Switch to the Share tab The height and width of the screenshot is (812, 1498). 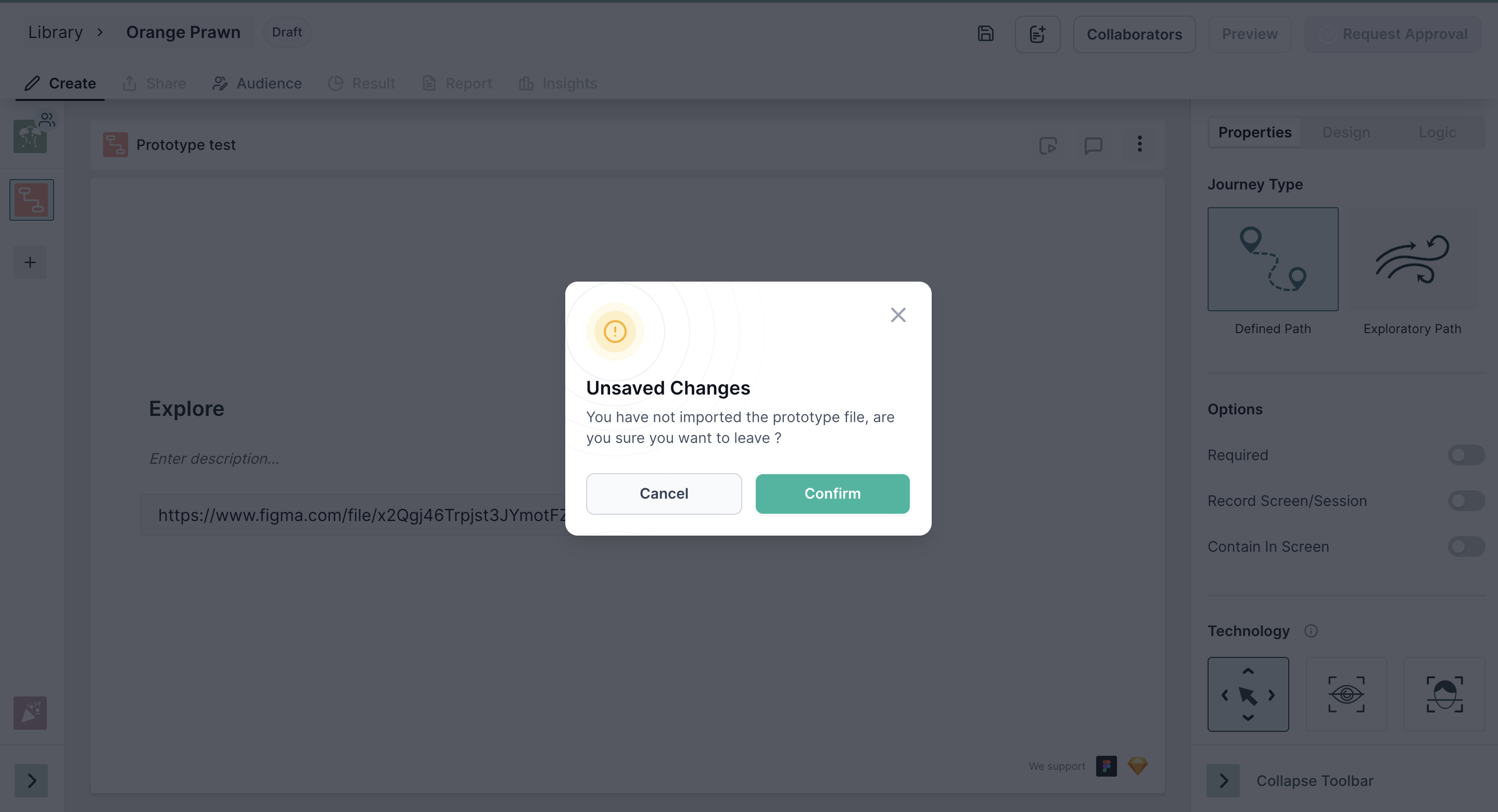[154, 83]
